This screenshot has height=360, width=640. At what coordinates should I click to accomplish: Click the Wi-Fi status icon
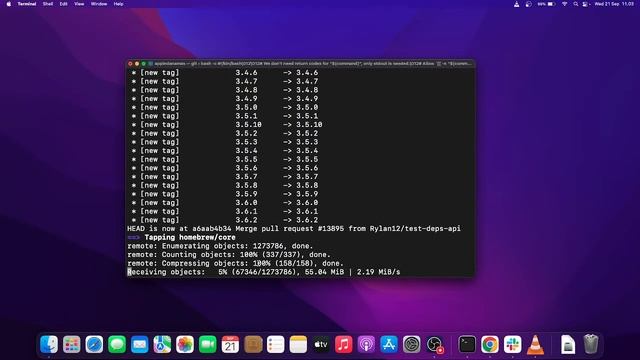click(x=564, y=4)
